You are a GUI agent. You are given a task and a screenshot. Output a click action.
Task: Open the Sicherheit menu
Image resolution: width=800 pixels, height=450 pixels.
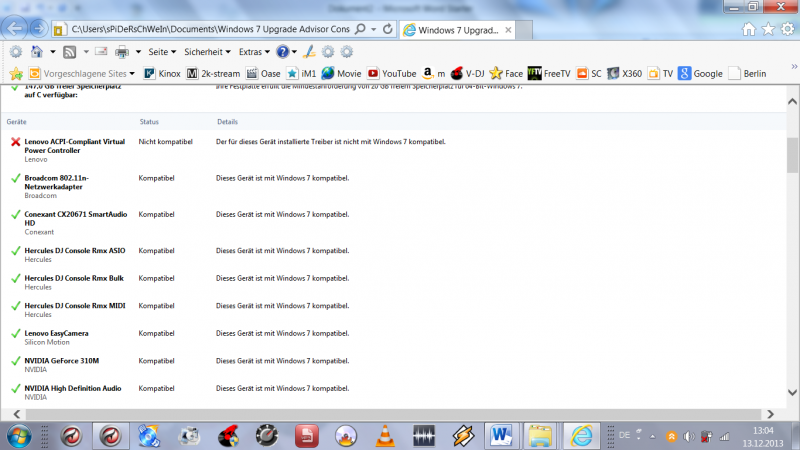(x=207, y=52)
